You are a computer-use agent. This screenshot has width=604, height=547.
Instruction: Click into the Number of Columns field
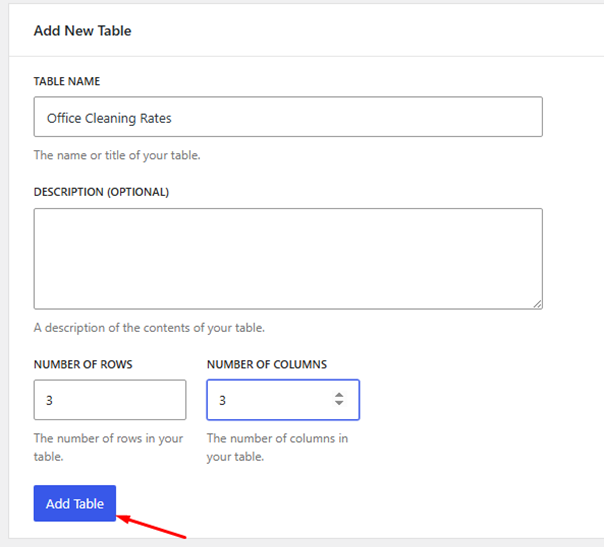270,400
